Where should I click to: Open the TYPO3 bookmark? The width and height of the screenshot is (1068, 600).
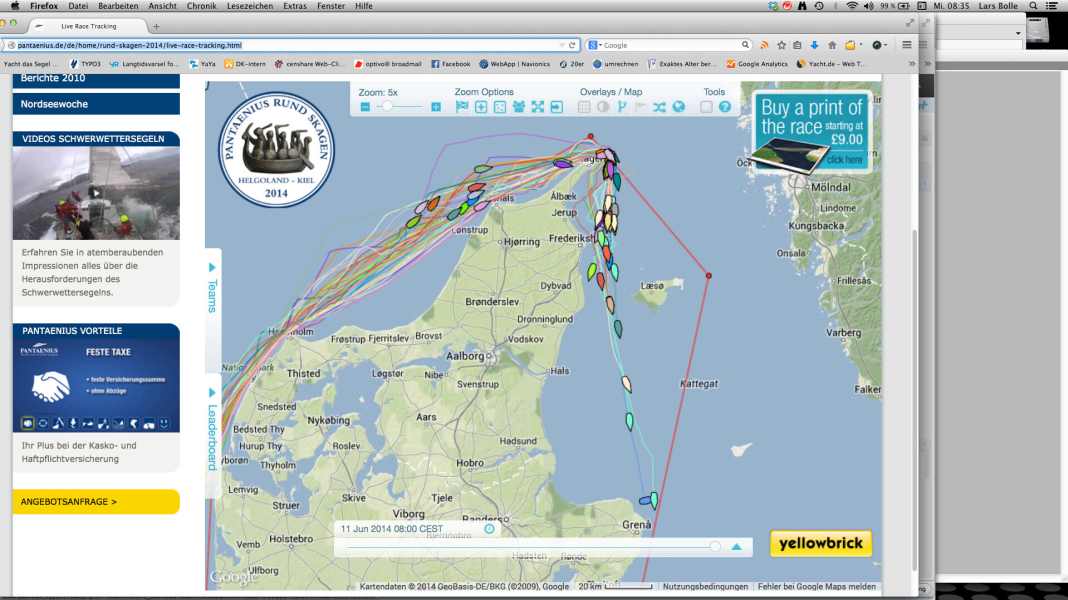point(86,64)
